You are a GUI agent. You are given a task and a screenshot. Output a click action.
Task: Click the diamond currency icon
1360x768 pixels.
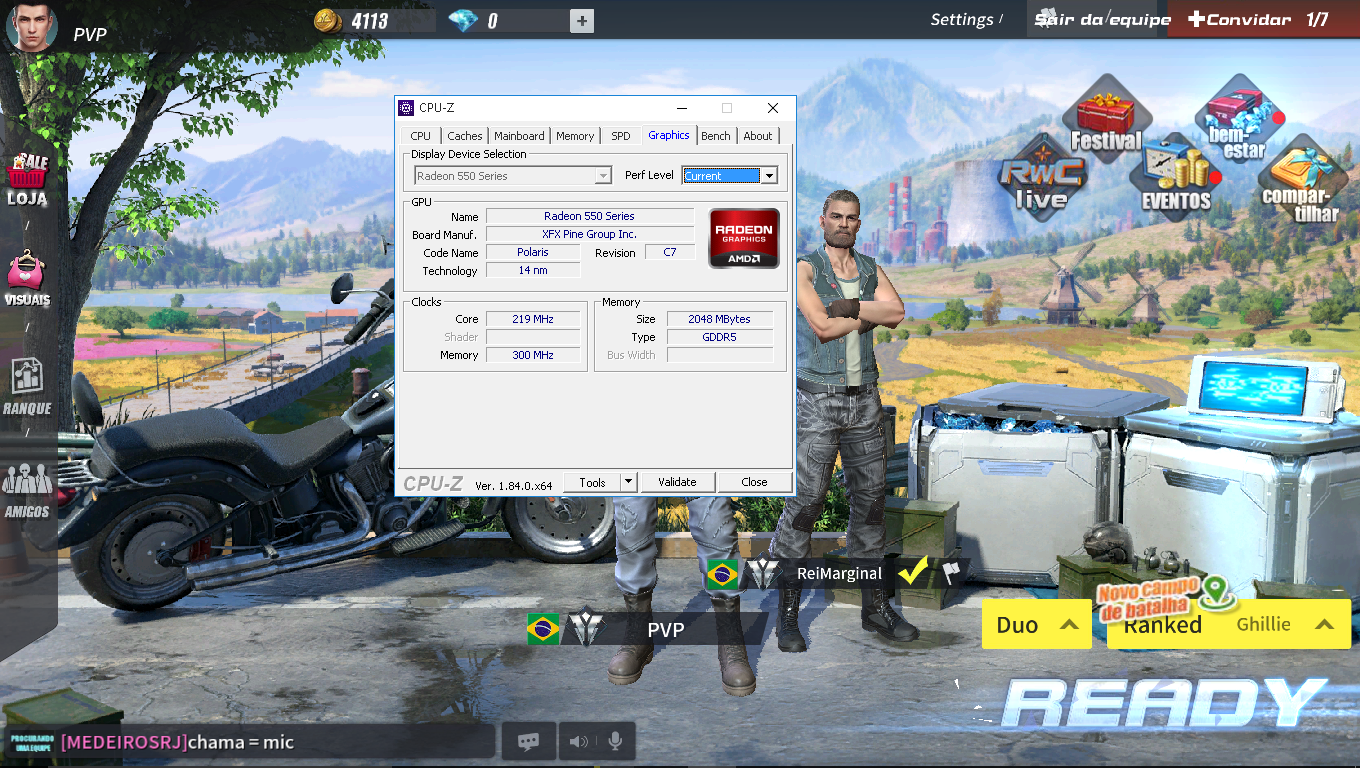pyautogui.click(x=463, y=20)
